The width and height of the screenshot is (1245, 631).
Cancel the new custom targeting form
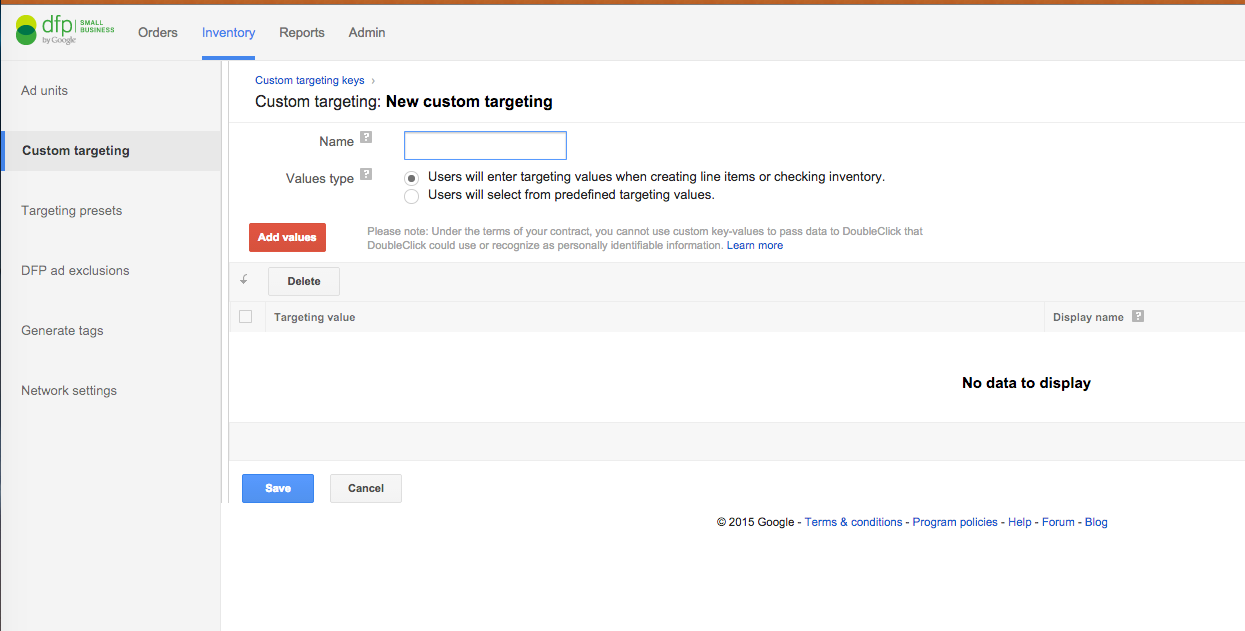click(x=366, y=488)
